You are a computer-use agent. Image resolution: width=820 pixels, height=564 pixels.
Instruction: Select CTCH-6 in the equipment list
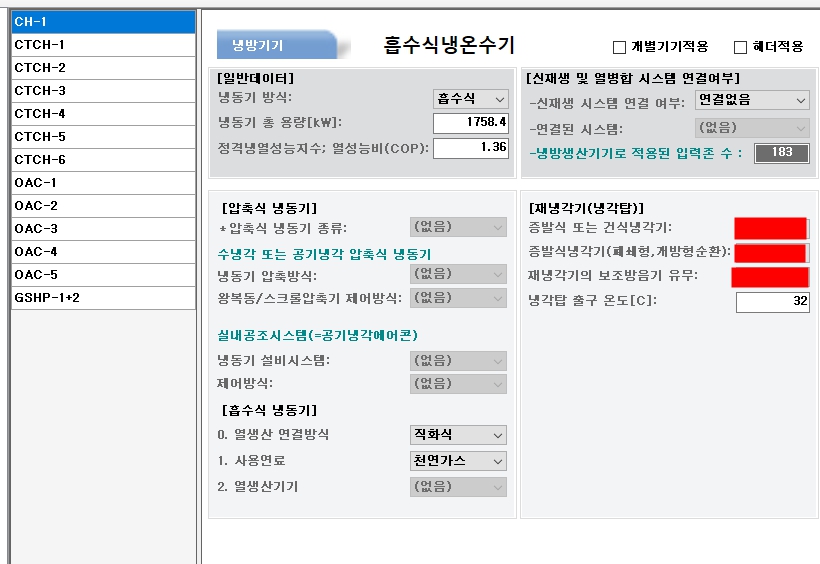pos(103,160)
